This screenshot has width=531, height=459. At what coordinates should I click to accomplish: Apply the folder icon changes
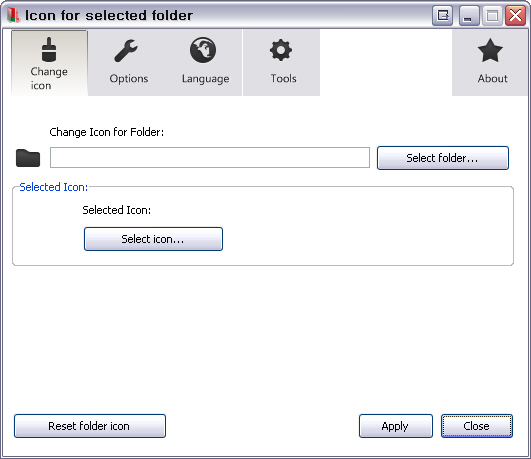[396, 426]
